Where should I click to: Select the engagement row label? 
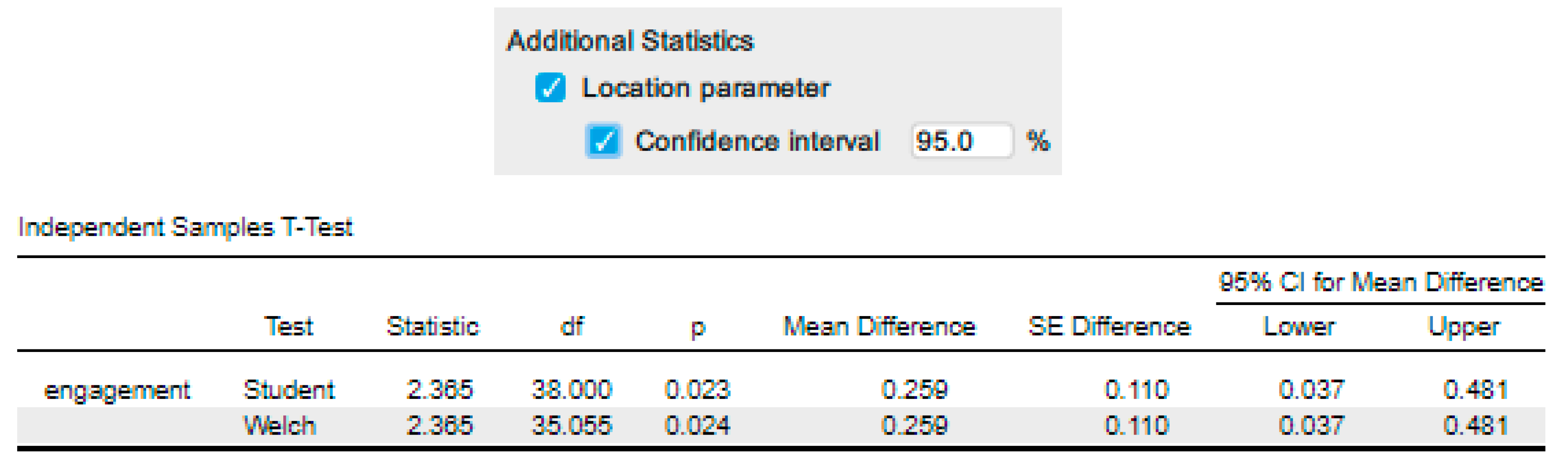click(117, 390)
